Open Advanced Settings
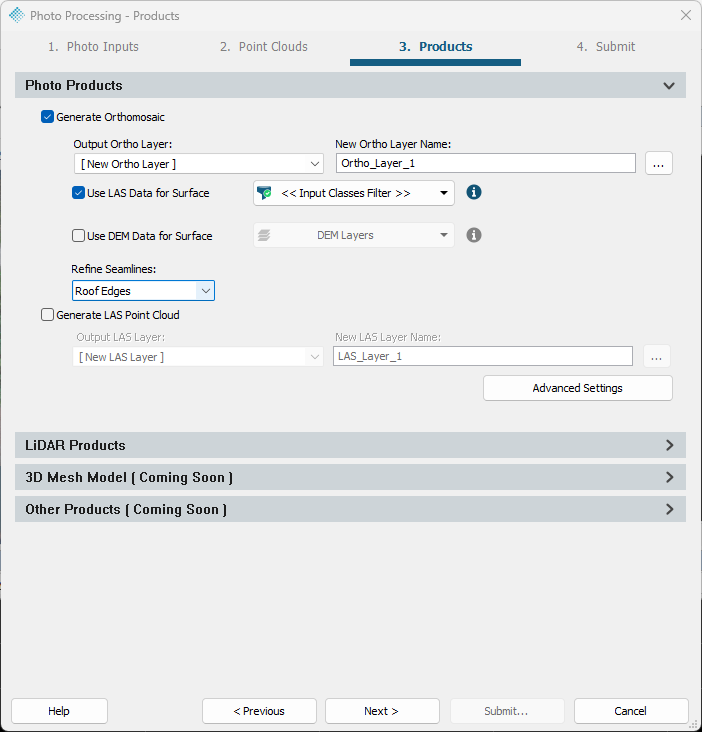 [578, 388]
